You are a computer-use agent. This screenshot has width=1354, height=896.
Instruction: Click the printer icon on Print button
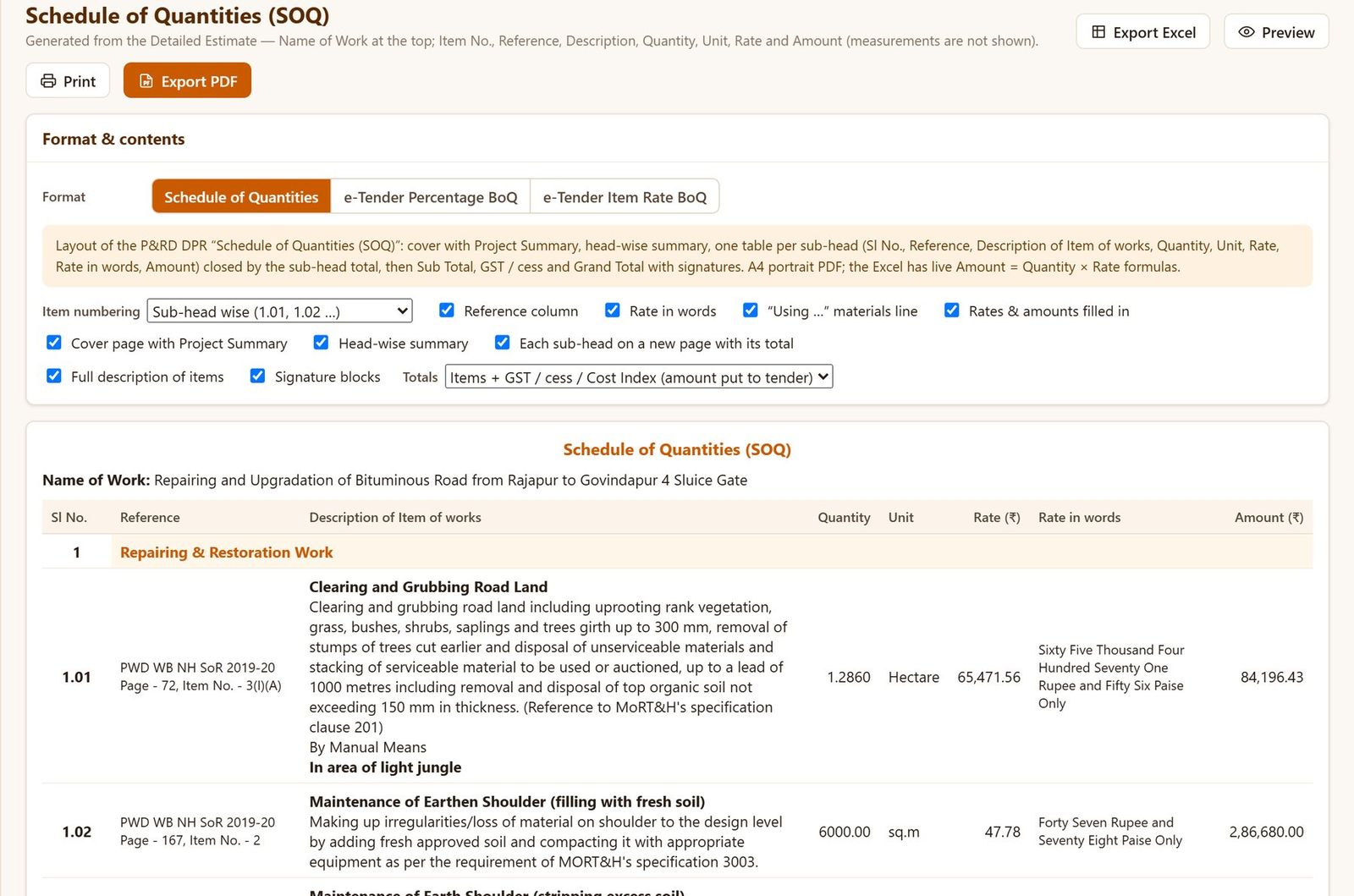coord(48,81)
